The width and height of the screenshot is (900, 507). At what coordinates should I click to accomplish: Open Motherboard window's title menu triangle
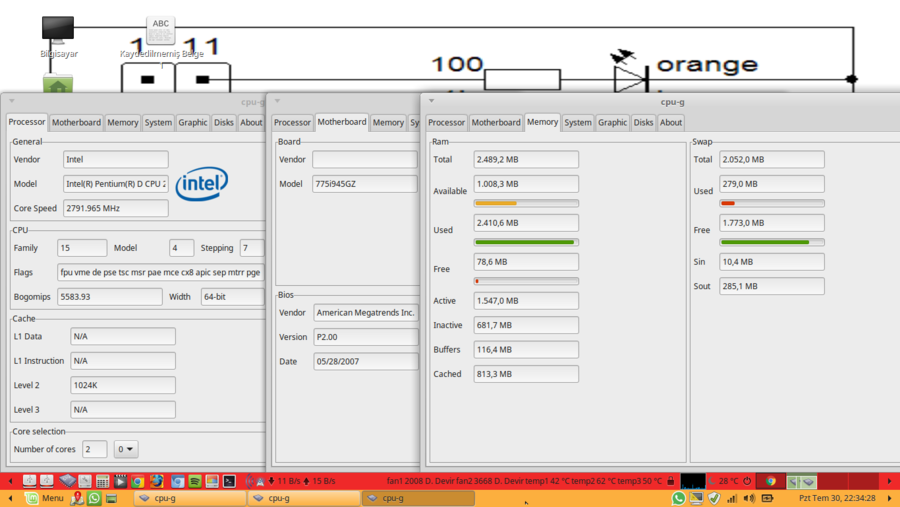[277, 101]
